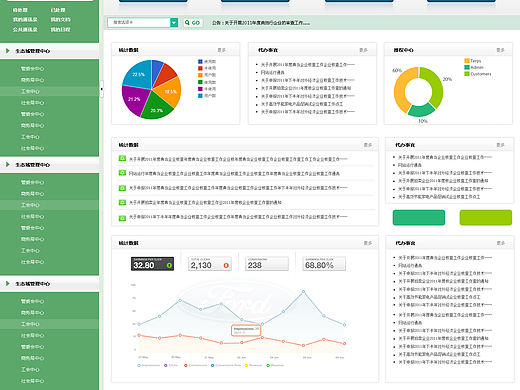Viewport: 520px width, 390px height.
Task: Click the solid teal green button
Action: click(x=419, y=217)
